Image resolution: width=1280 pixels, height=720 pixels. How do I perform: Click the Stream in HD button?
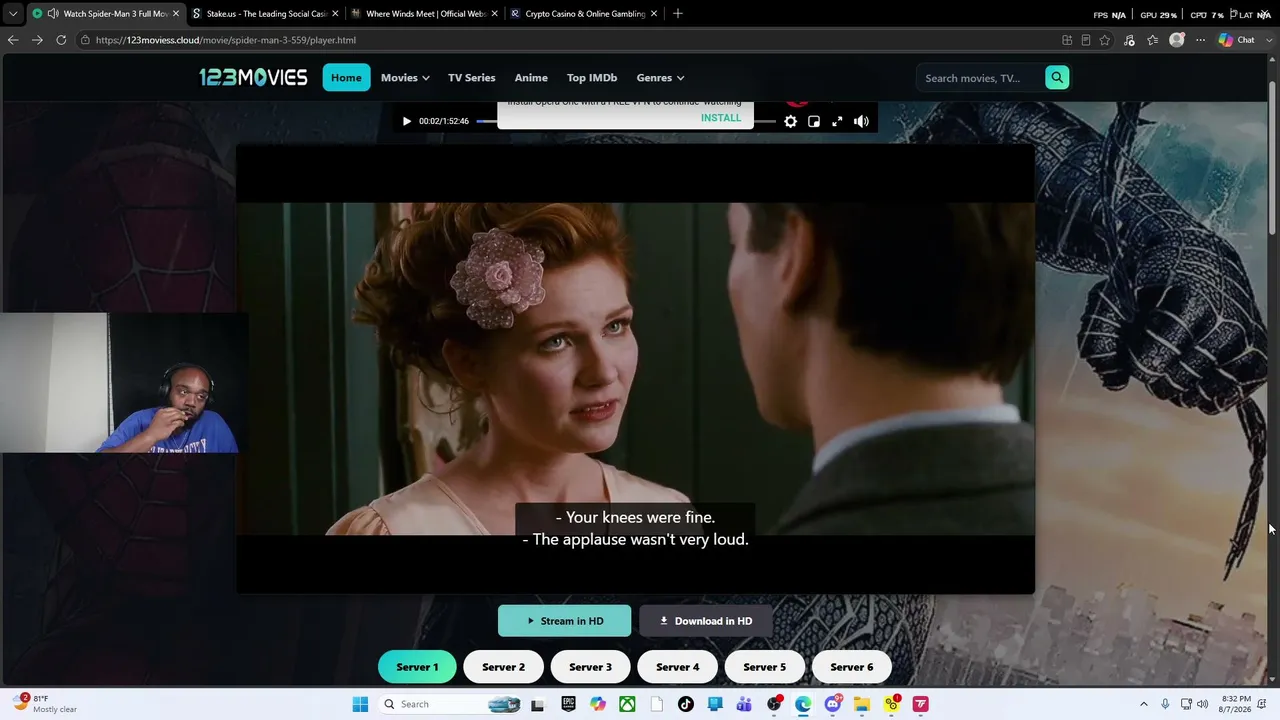(x=565, y=621)
